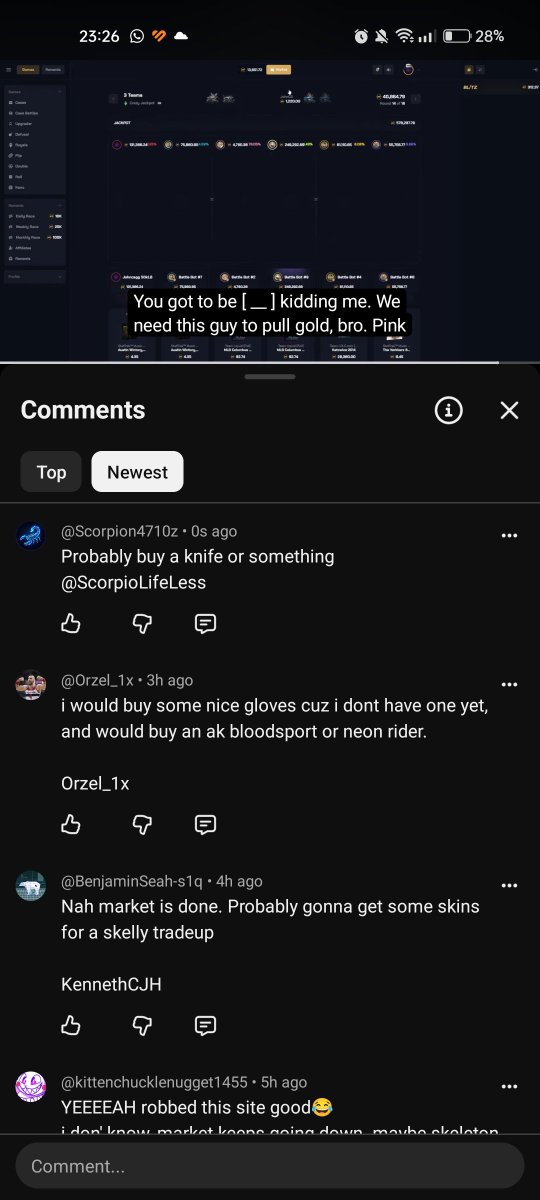Open options menu for @kittenchucklenugget1455's comment
This screenshot has height=1200, width=540.
(x=509, y=1087)
